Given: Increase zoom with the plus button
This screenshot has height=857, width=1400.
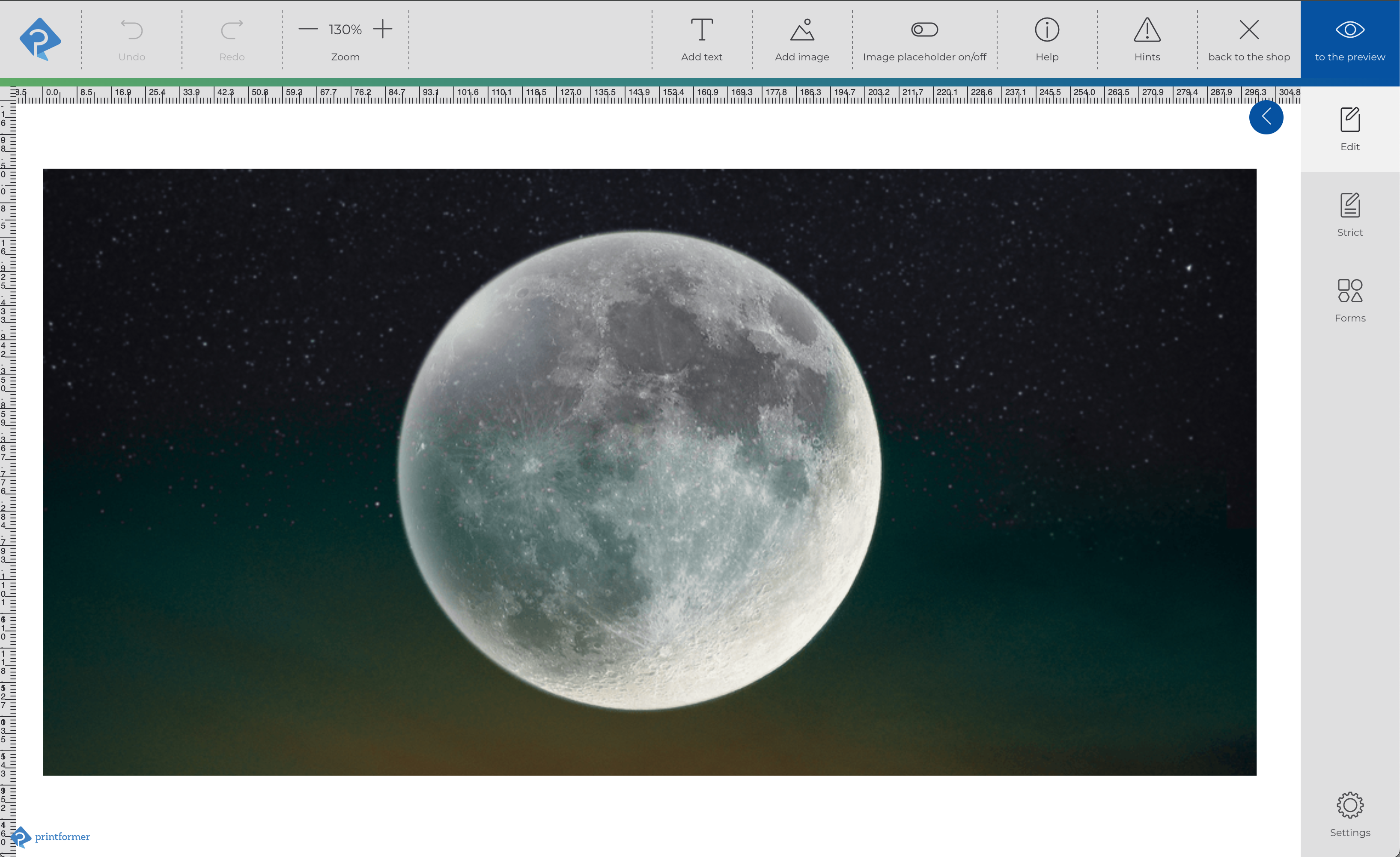Looking at the screenshot, I should (x=383, y=30).
